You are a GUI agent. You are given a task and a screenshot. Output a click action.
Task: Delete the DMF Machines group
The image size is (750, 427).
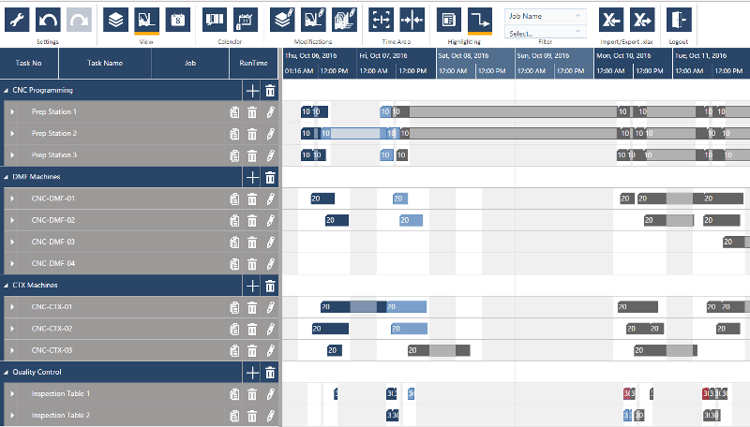pos(270,177)
